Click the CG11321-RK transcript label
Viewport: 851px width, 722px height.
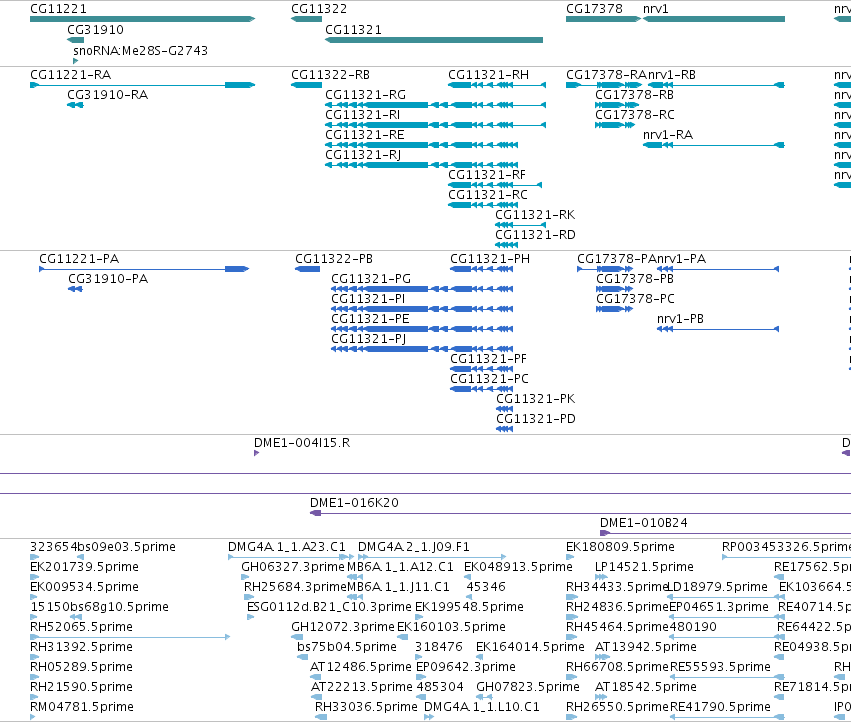point(535,215)
